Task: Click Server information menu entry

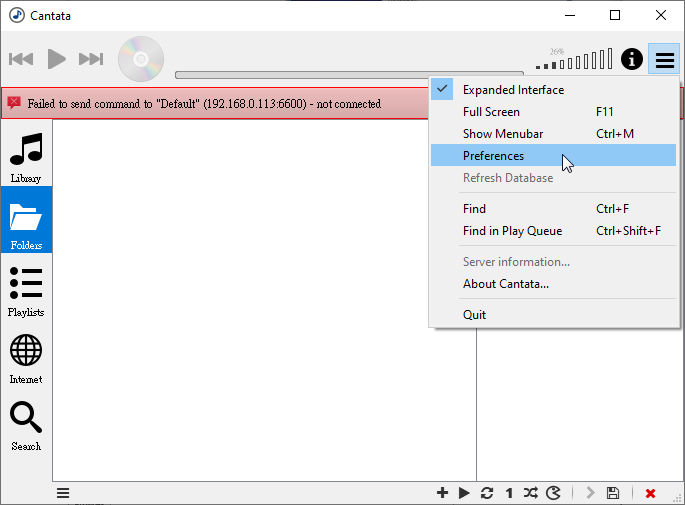Action: tap(553, 262)
